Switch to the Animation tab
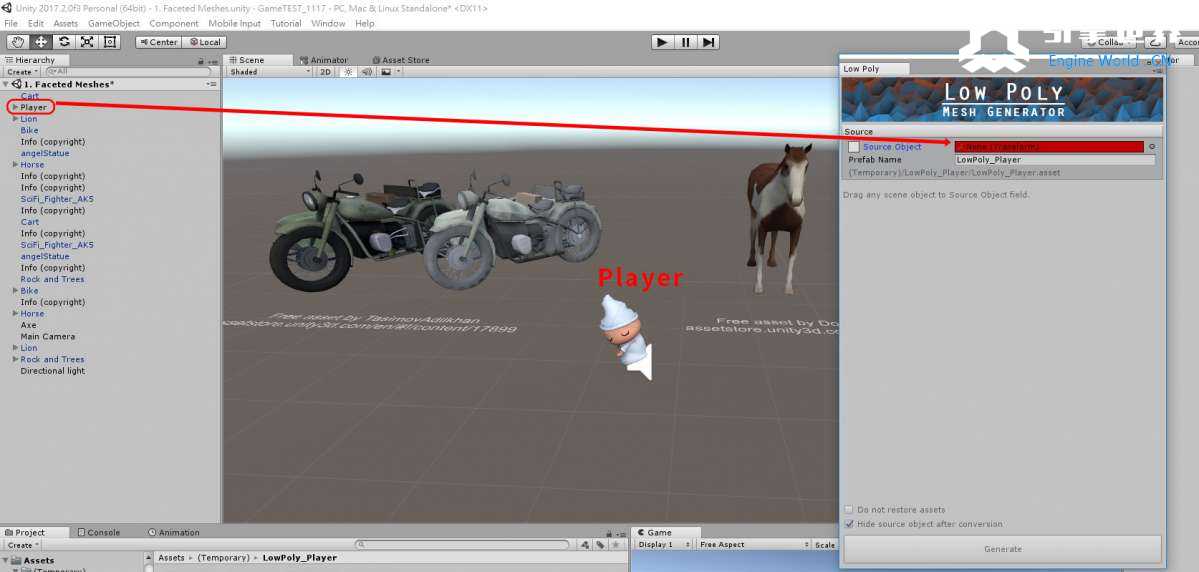Image resolution: width=1199 pixels, height=572 pixels. pyautogui.click(x=174, y=532)
